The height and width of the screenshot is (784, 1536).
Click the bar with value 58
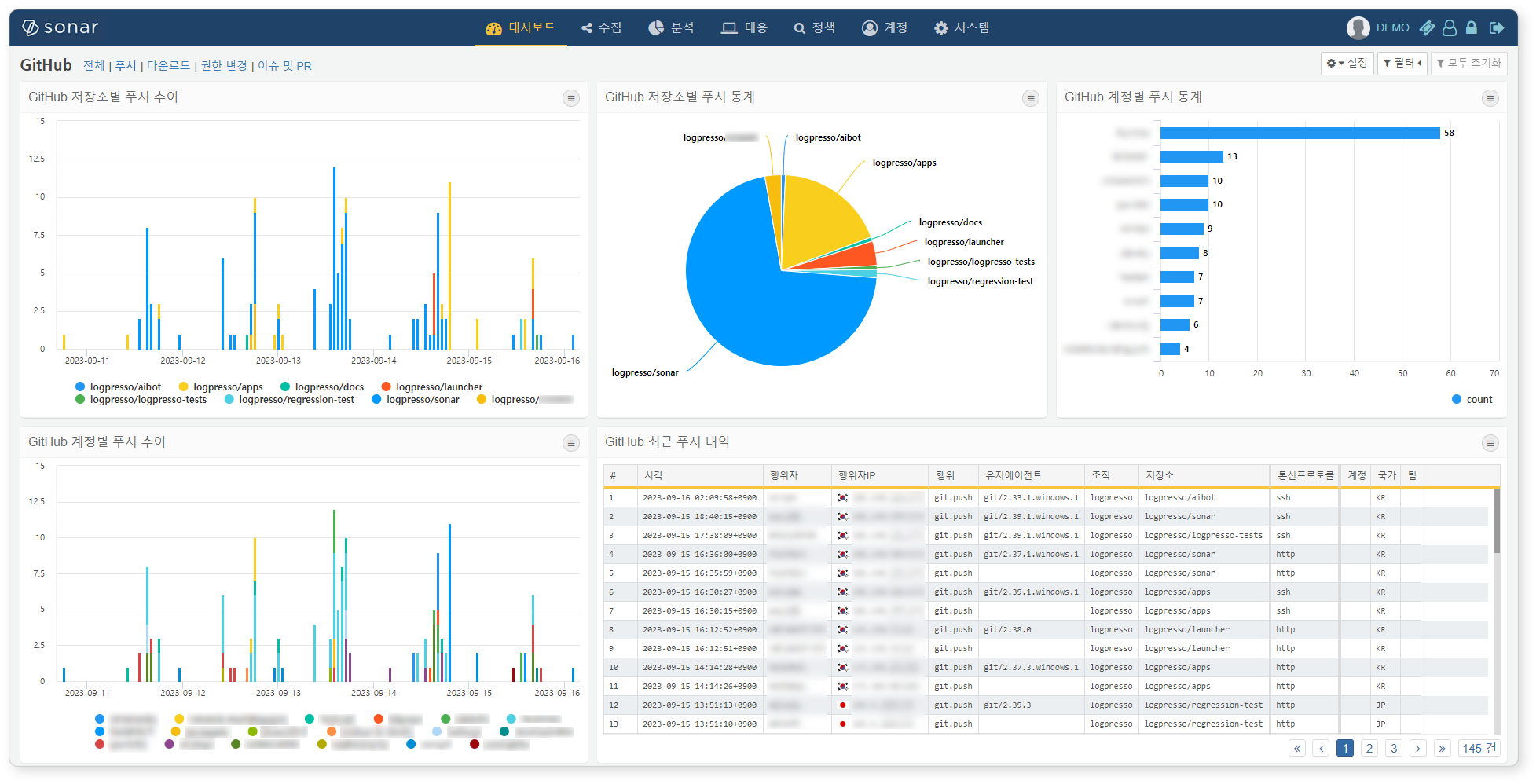click(x=1300, y=133)
